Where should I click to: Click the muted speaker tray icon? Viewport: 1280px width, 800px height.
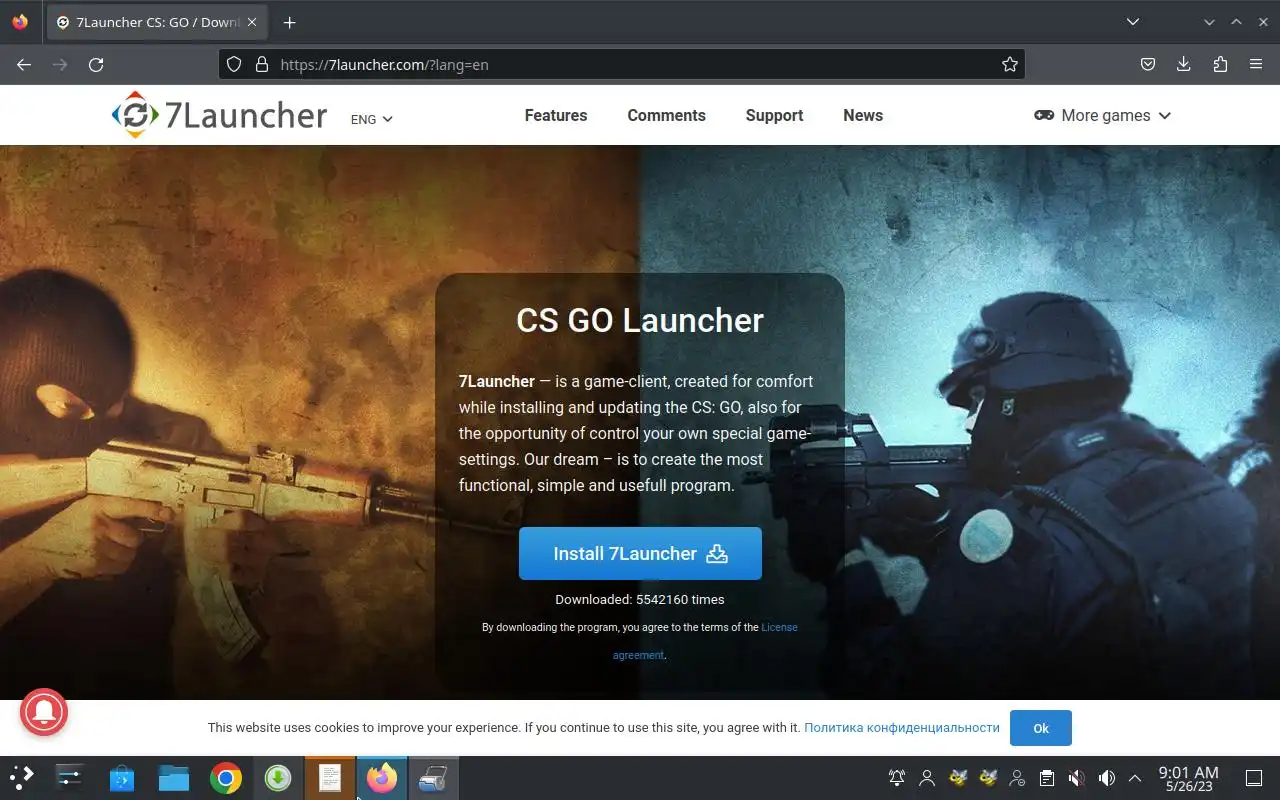click(x=1077, y=778)
